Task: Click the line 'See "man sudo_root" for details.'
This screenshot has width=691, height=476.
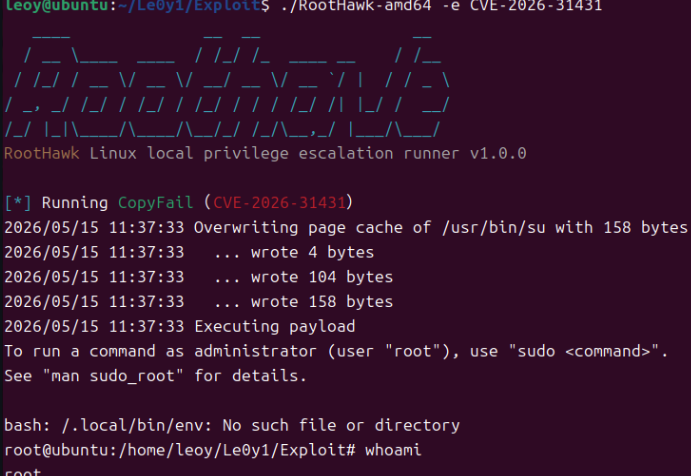Action: (155, 376)
